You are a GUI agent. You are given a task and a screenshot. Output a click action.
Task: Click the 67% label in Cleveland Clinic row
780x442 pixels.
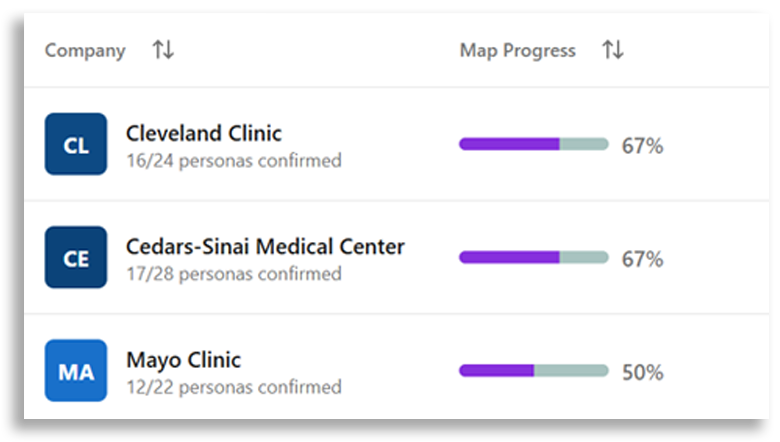coord(642,146)
